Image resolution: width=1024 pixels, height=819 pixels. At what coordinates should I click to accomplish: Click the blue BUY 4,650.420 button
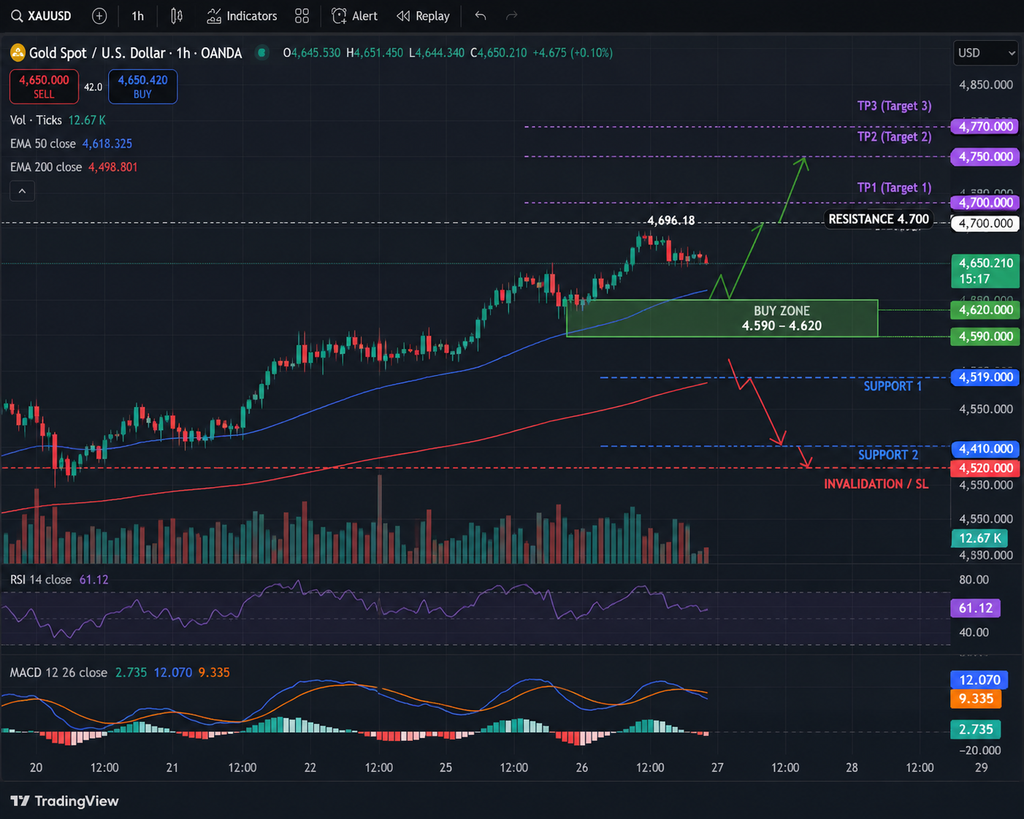click(x=142, y=86)
